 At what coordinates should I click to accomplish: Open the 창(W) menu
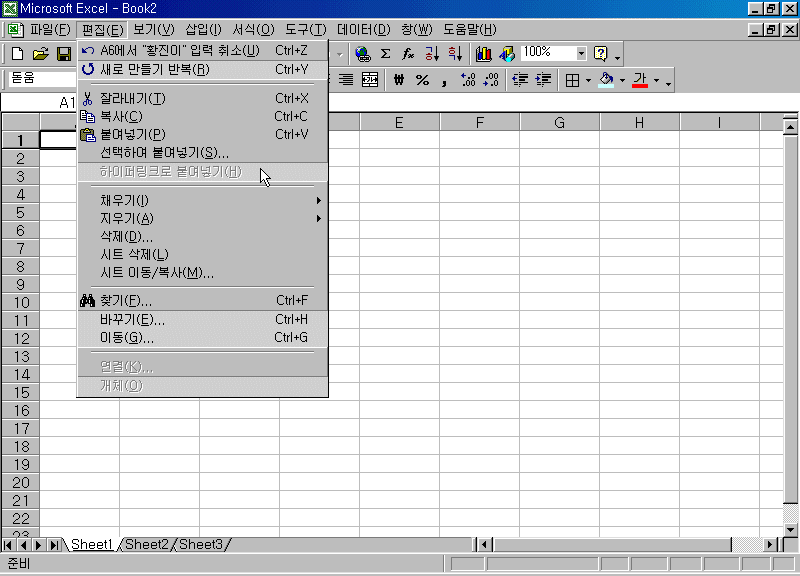[417, 30]
